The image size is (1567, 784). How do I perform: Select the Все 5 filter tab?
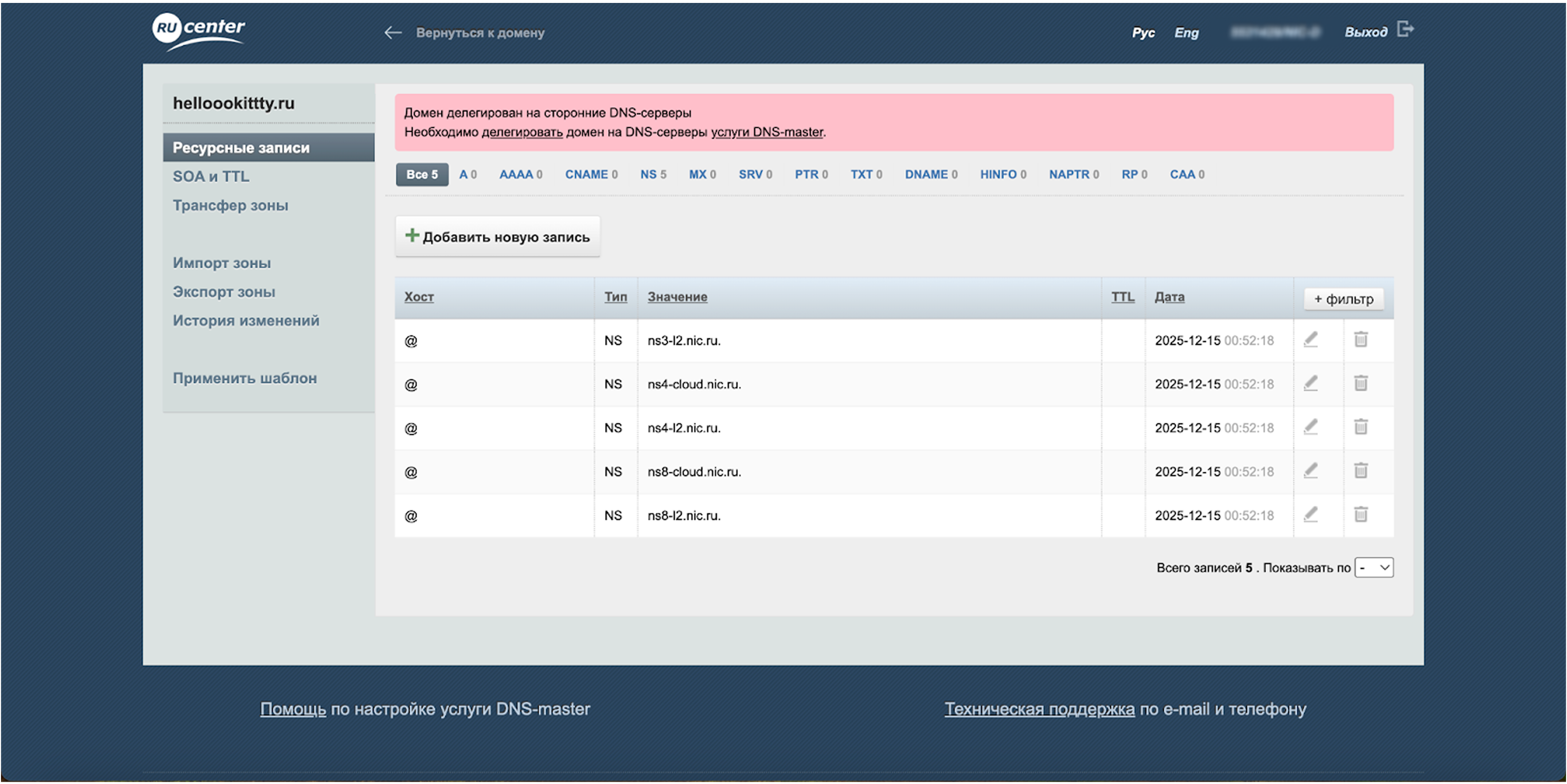[422, 174]
